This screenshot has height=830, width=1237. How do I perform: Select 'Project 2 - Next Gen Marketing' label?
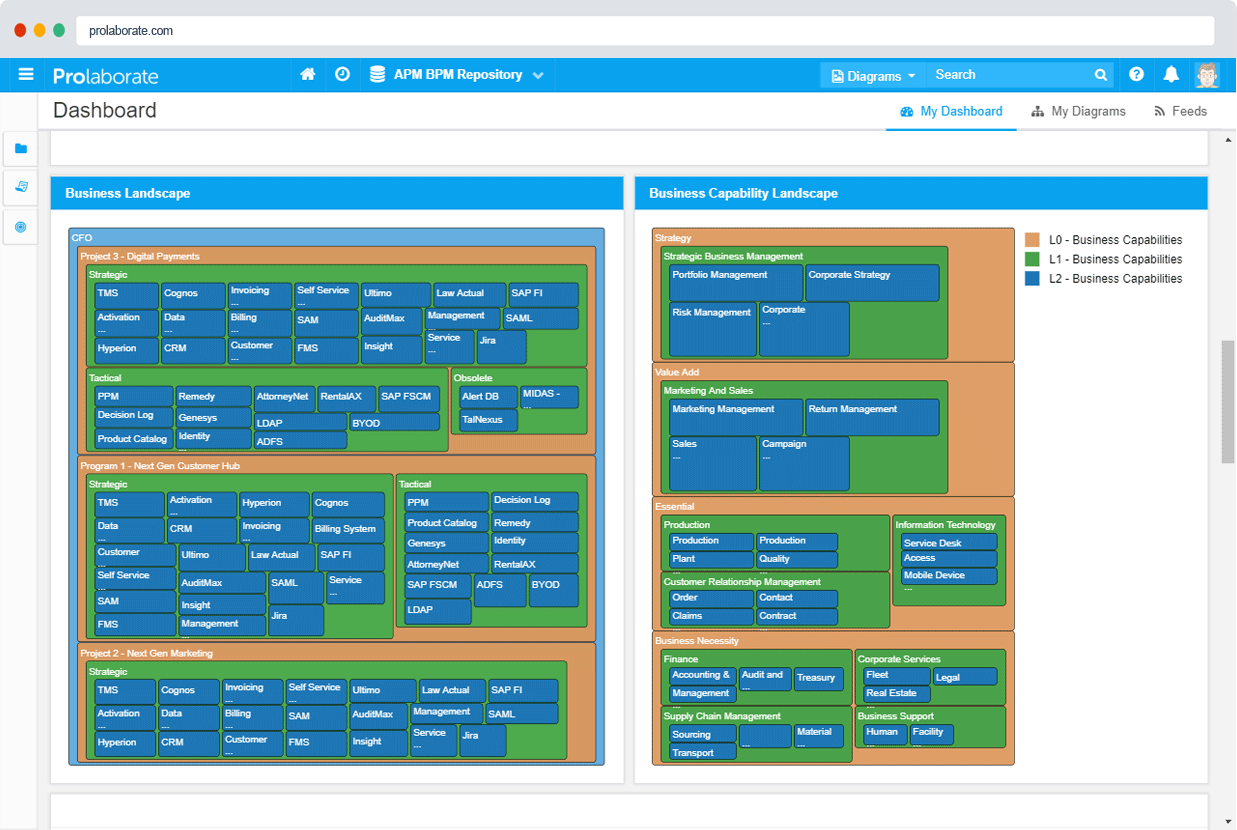point(147,654)
